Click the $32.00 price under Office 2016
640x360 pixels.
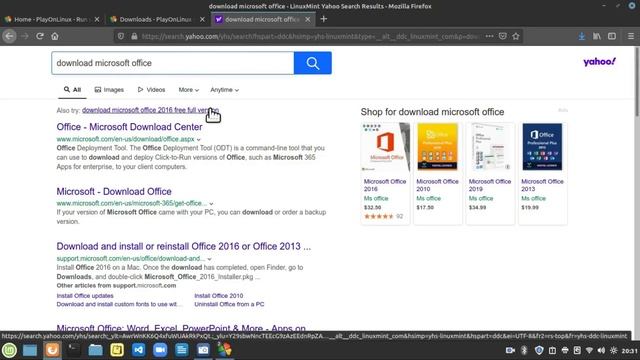coord(371,207)
